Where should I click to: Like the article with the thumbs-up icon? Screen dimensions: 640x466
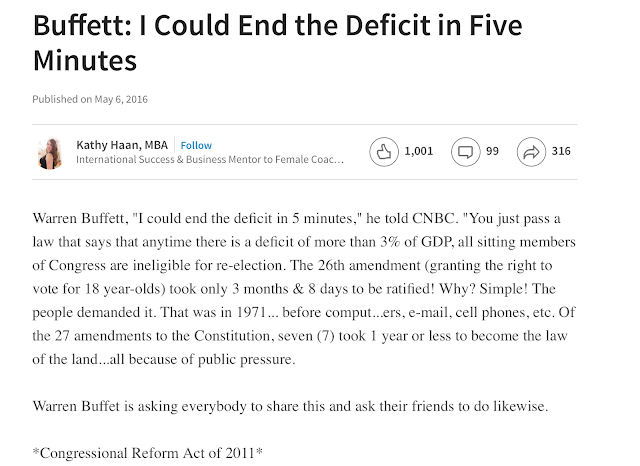coord(384,152)
